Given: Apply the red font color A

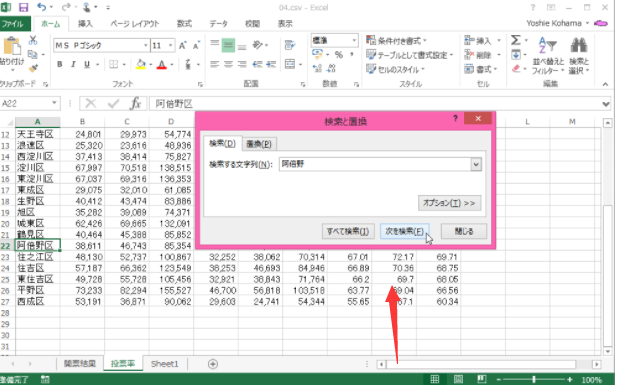Looking at the screenshot, I should point(161,64).
